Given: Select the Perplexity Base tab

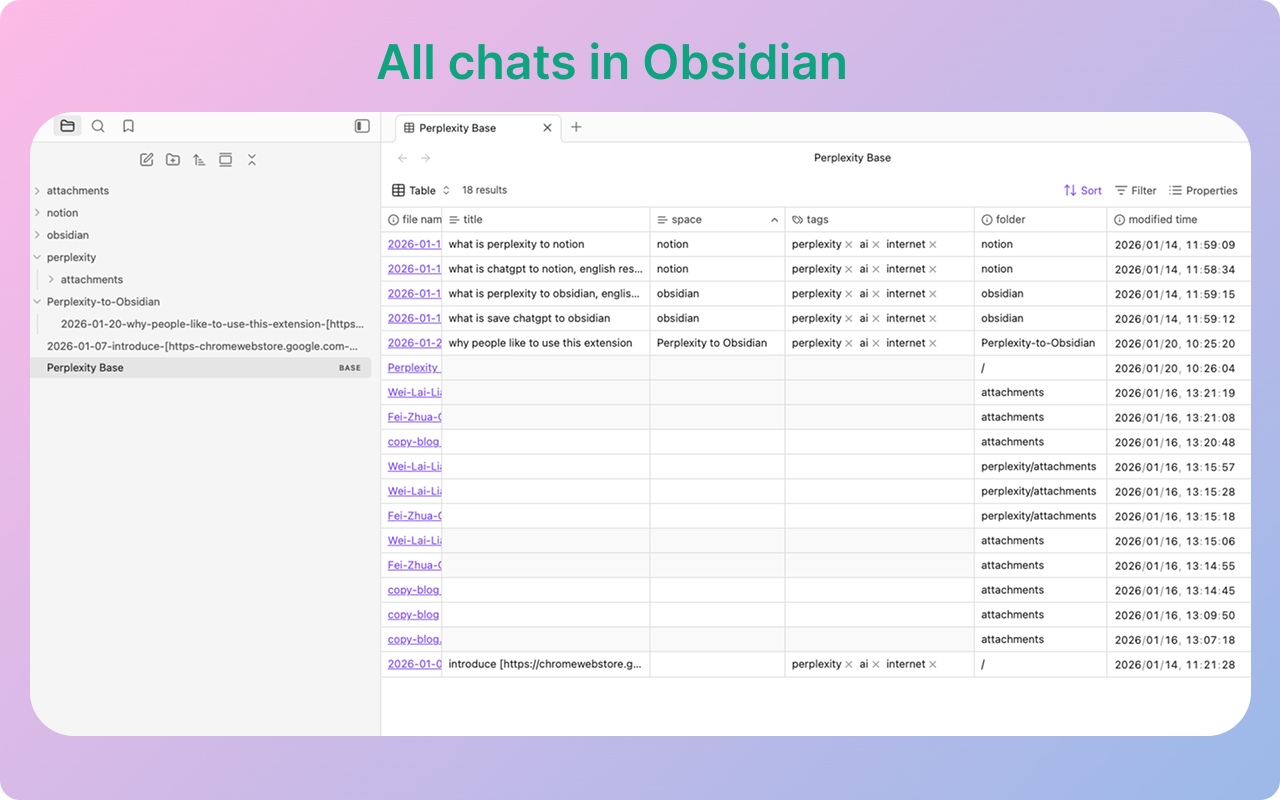Looking at the screenshot, I should [x=479, y=128].
